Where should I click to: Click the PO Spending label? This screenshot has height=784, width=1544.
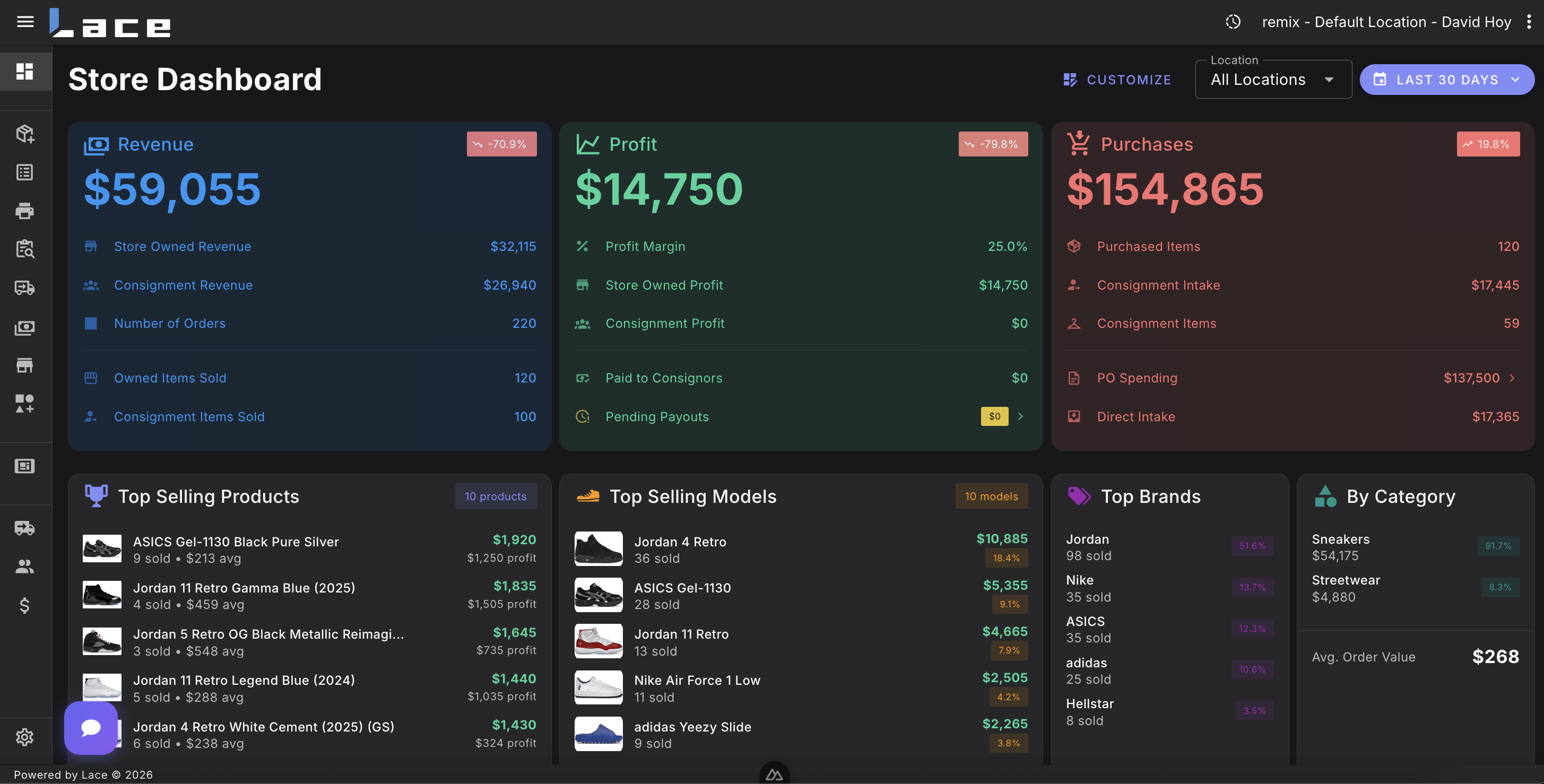coord(1137,378)
